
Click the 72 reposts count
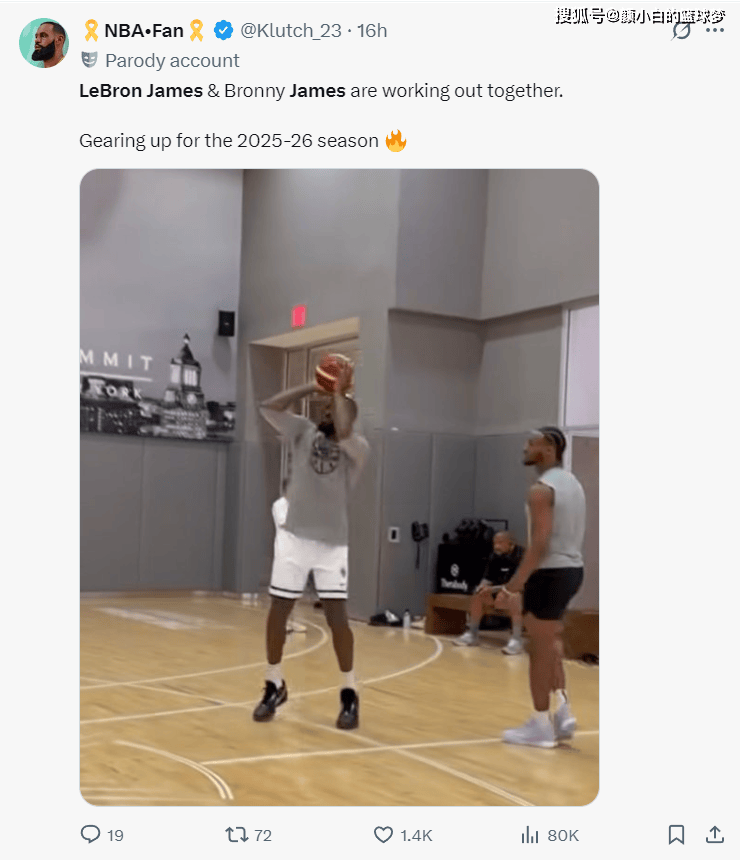pyautogui.click(x=263, y=835)
